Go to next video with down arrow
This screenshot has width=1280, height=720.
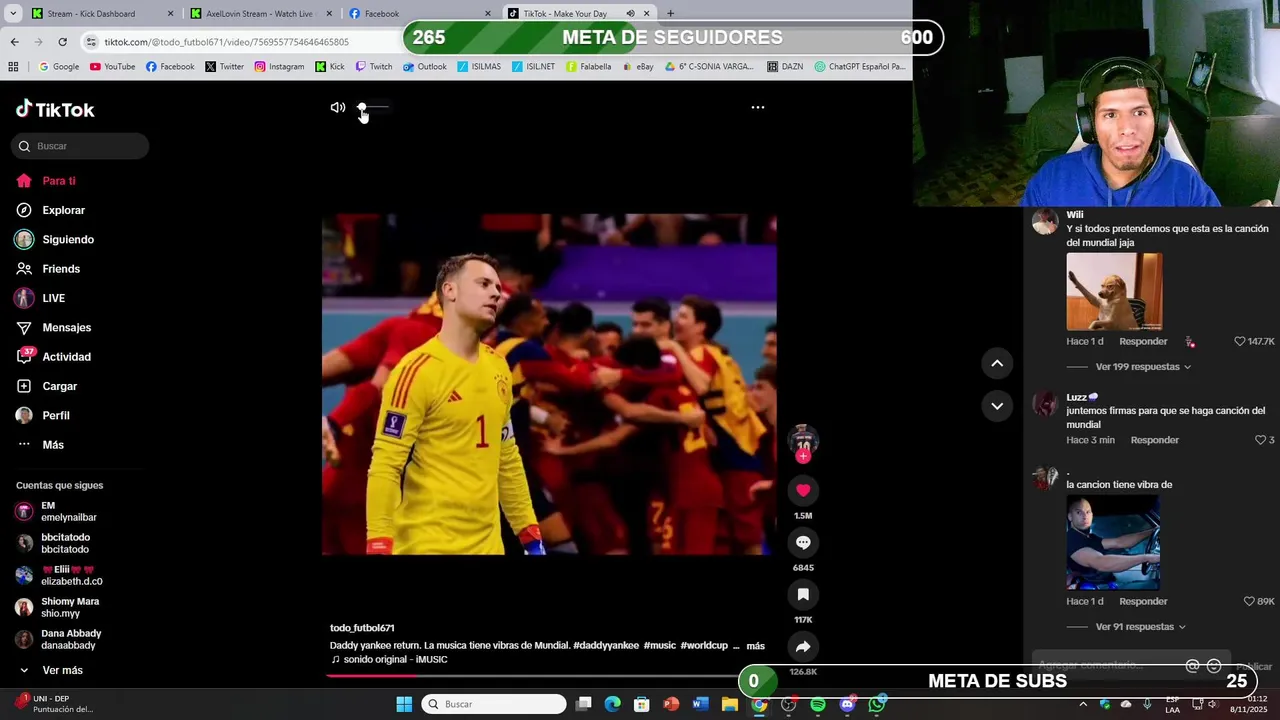(x=997, y=406)
